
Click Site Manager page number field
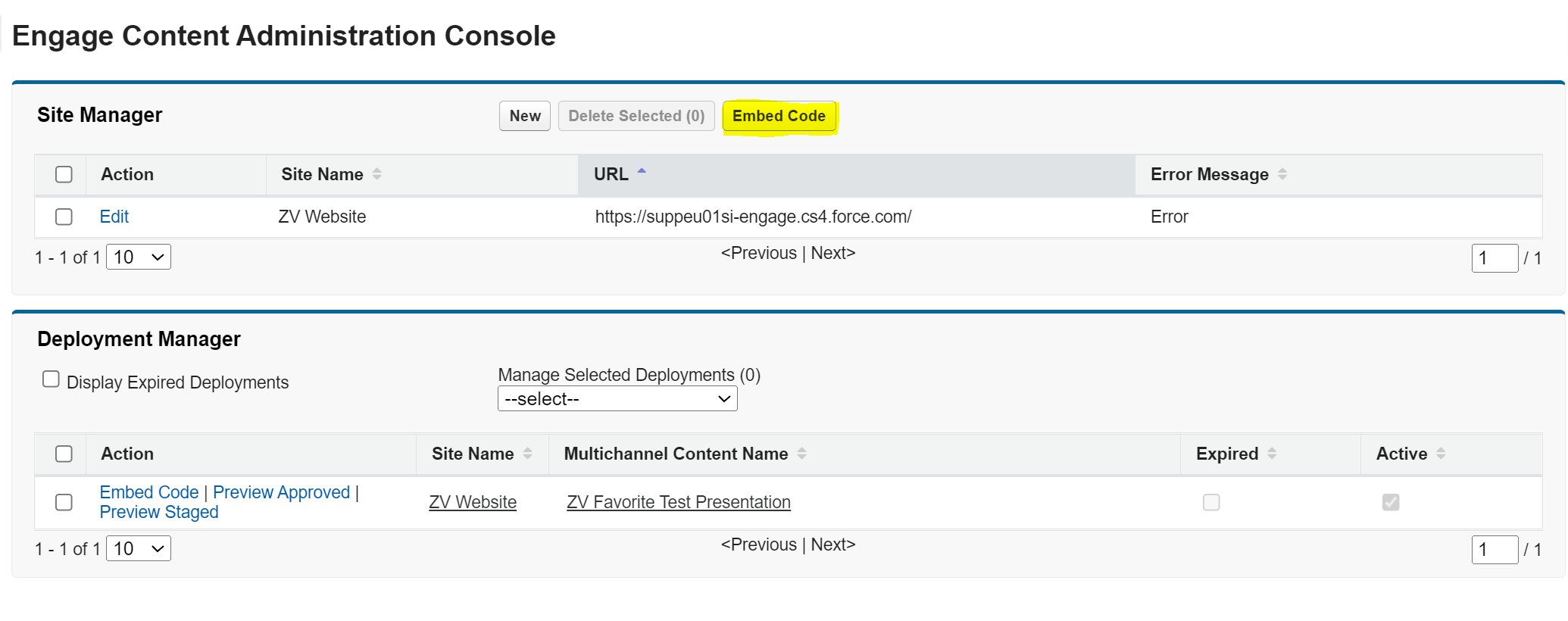pyautogui.click(x=1494, y=258)
